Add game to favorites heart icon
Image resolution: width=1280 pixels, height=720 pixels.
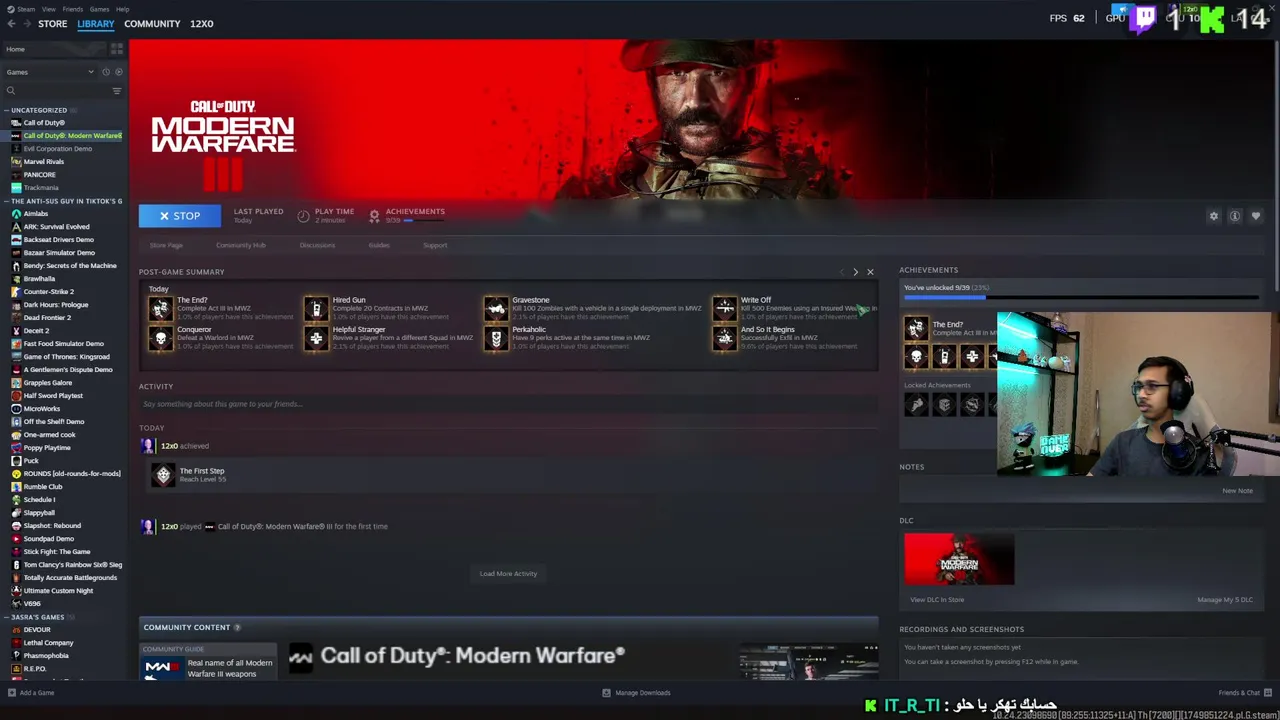tap(1256, 216)
